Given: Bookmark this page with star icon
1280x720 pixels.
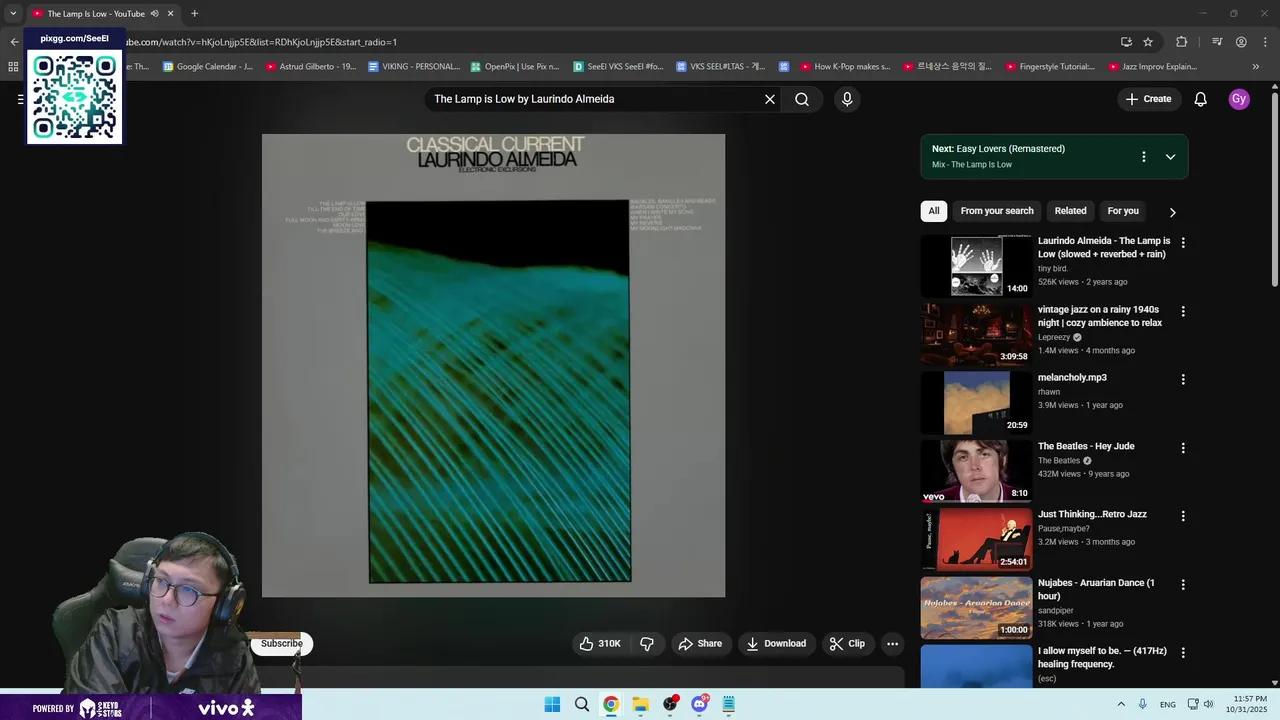Looking at the screenshot, I should coord(1148,42).
